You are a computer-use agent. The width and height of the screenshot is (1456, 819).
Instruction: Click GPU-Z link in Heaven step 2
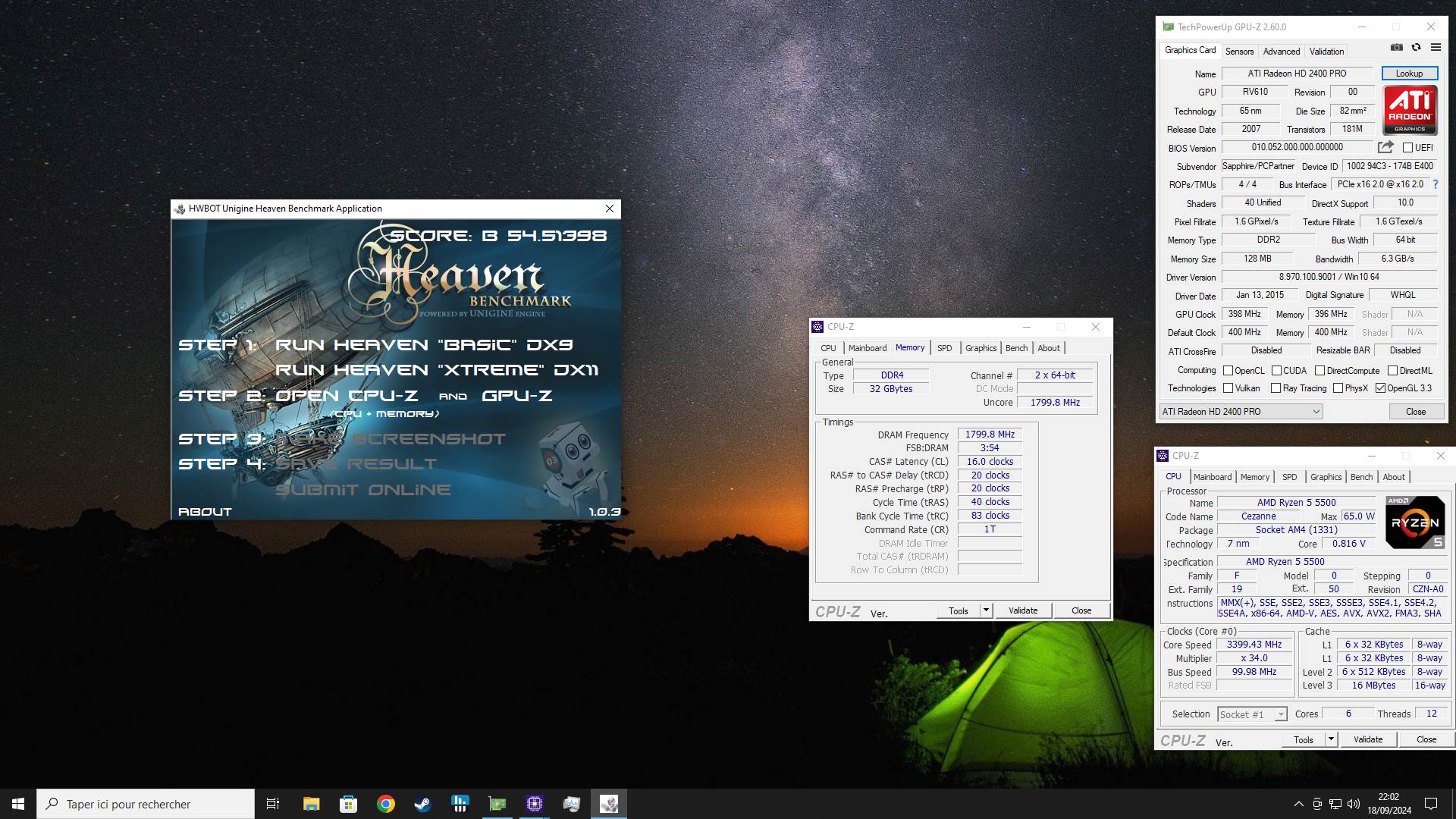click(x=516, y=396)
